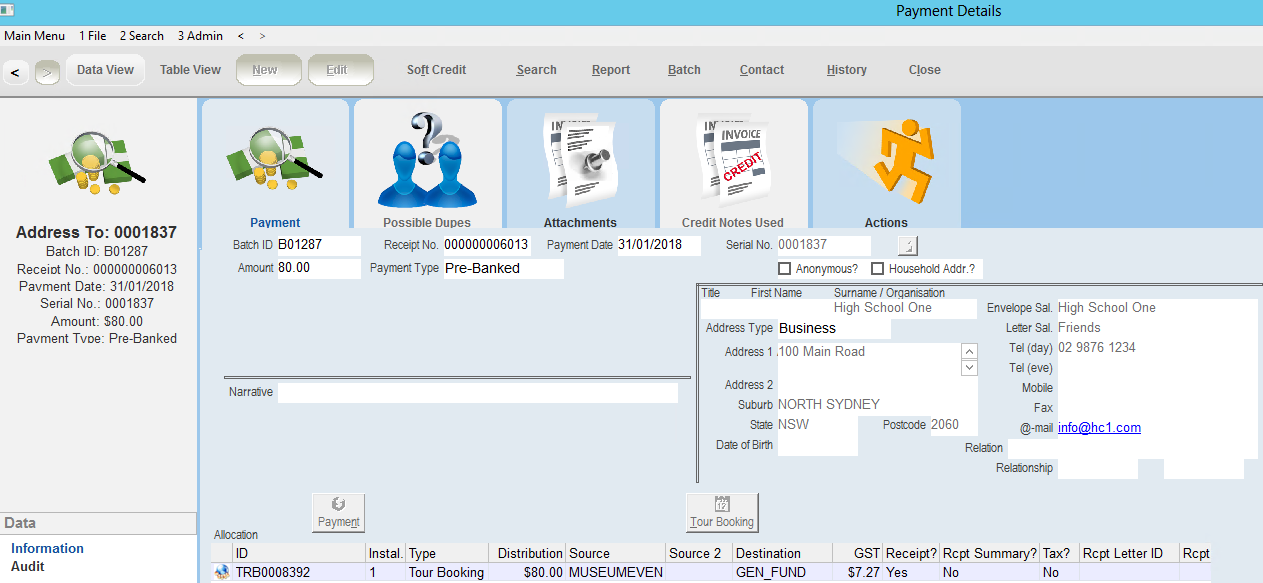
Task: Open Credit Notes Used icon
Action: click(x=733, y=160)
